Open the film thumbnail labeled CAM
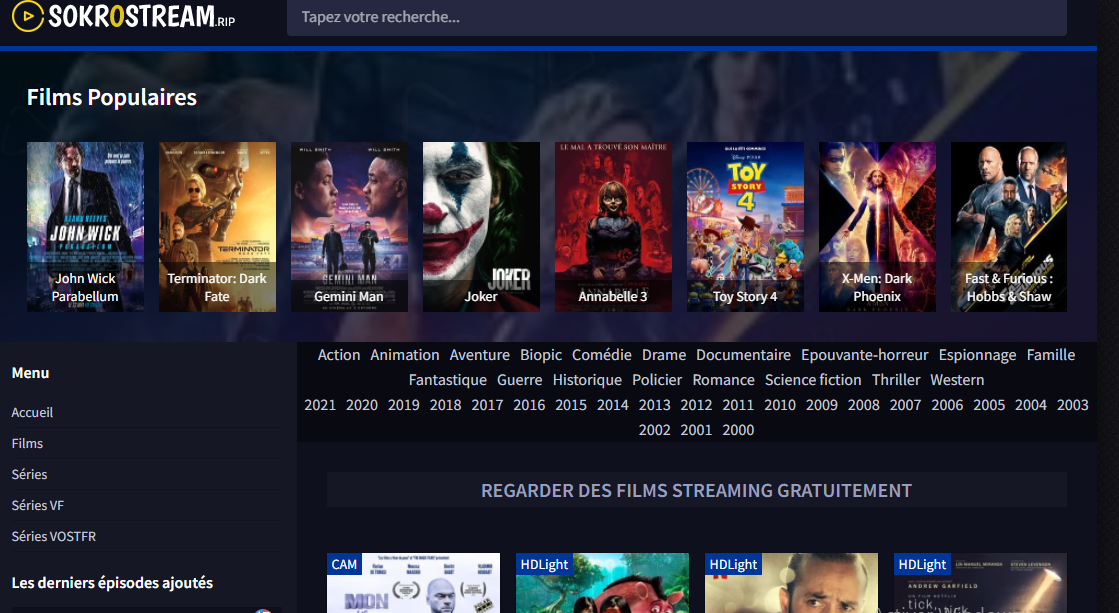 [x=413, y=585]
